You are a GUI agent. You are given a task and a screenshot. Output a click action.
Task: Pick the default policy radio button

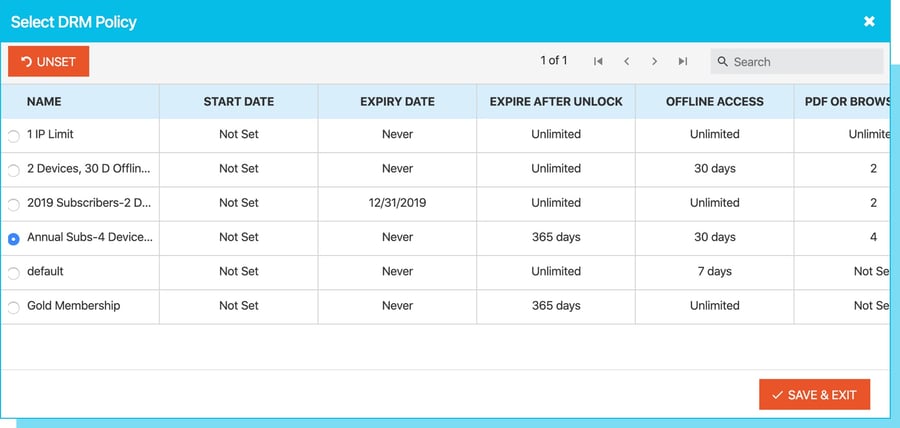coord(13,274)
